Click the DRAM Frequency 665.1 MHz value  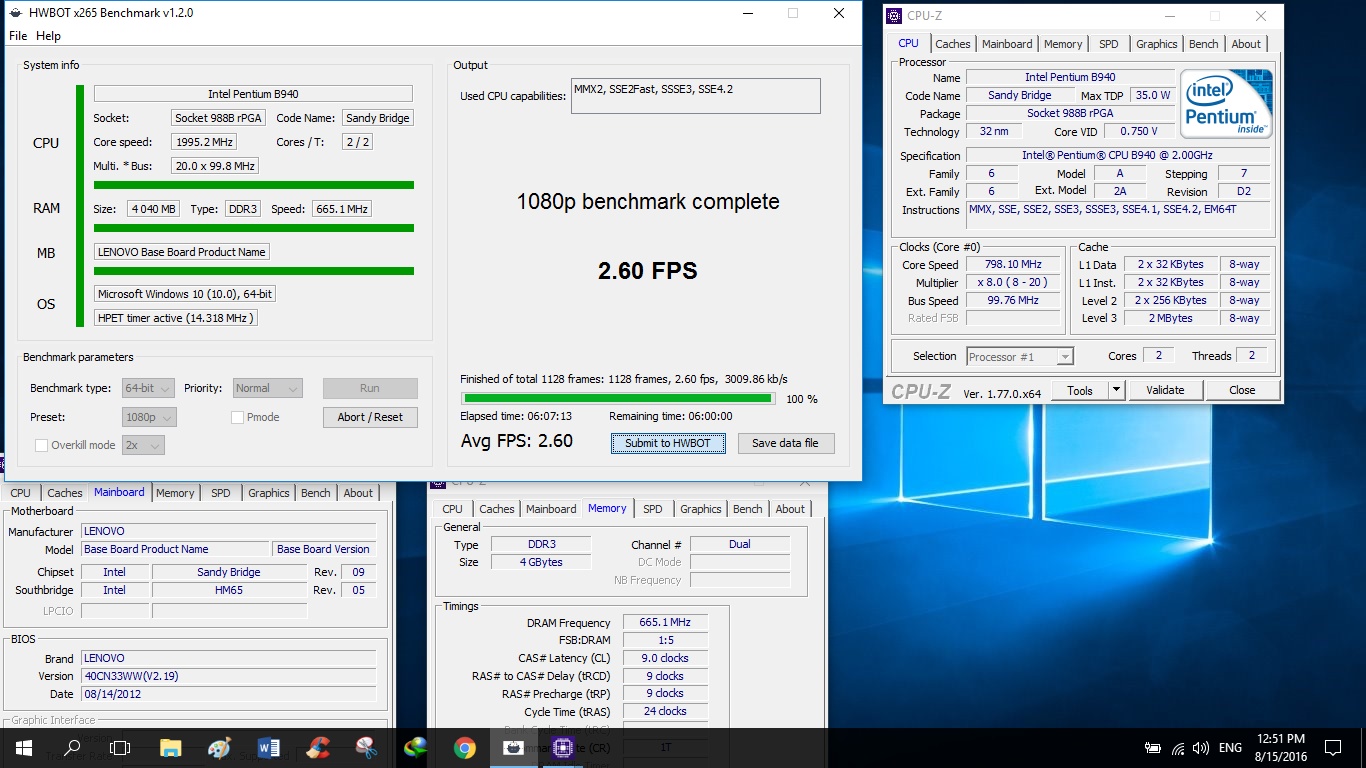pos(665,622)
